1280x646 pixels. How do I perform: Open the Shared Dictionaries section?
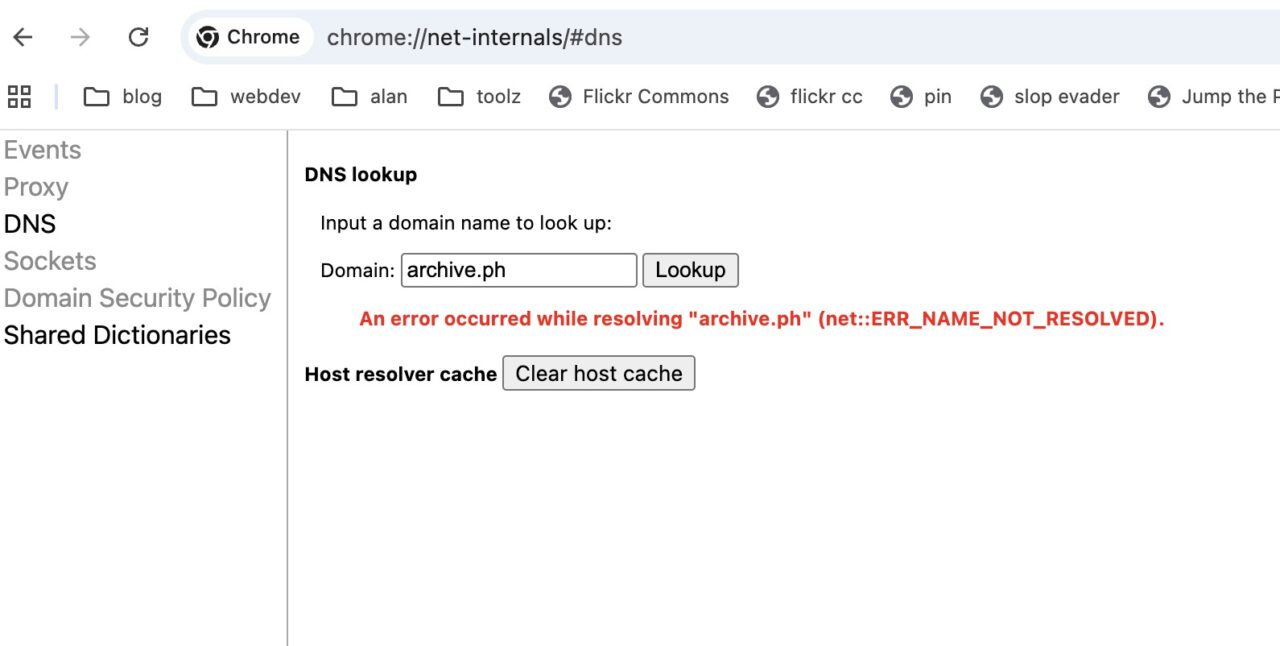117,335
